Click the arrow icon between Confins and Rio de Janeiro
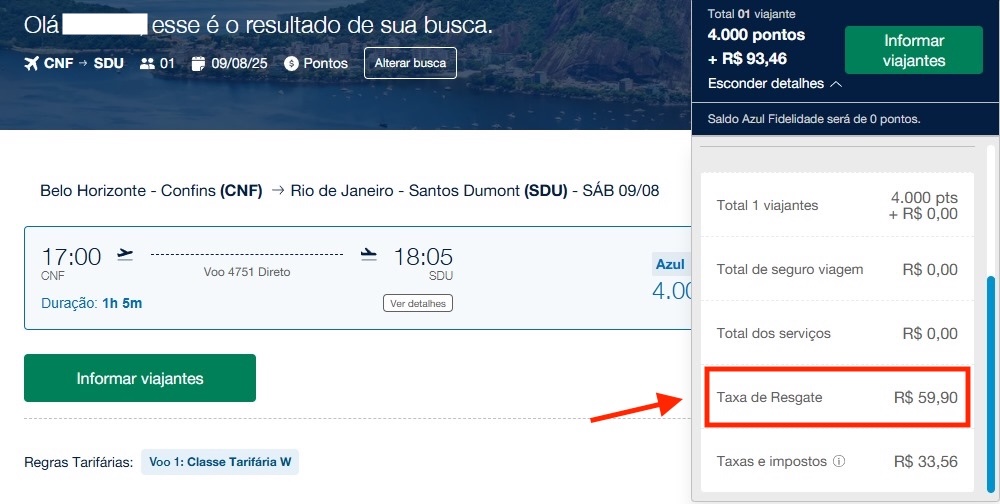Screen dimensions: 1000x504 [x=277, y=191]
